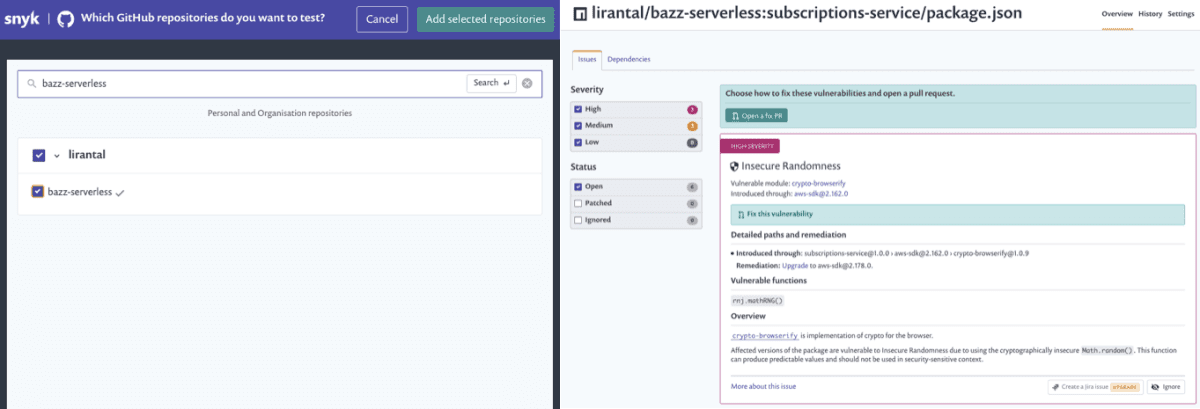The image size is (1200, 409).
Task: Click the High severity count badge
Action: click(692, 109)
